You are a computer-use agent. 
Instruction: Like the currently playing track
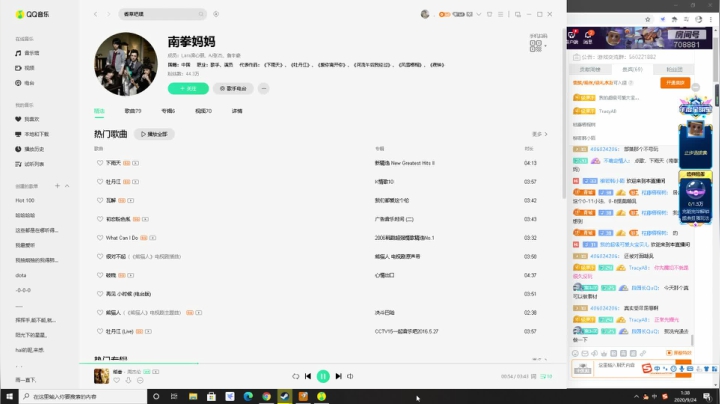[x=117, y=381]
